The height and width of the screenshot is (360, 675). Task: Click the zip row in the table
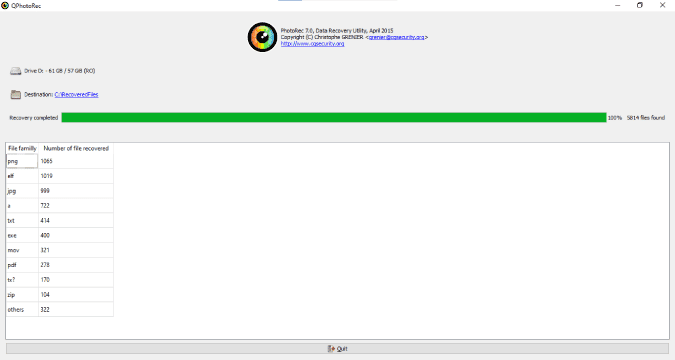(x=60, y=295)
